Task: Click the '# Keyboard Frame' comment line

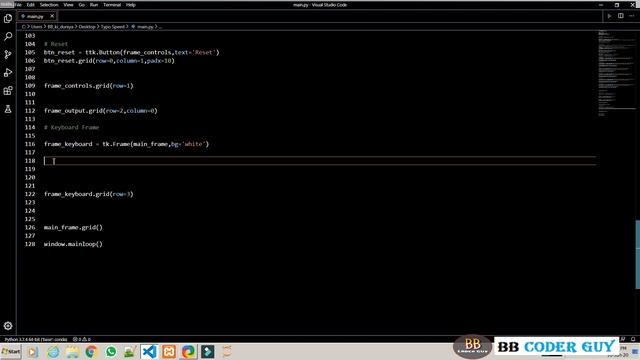Action: click(x=71, y=127)
